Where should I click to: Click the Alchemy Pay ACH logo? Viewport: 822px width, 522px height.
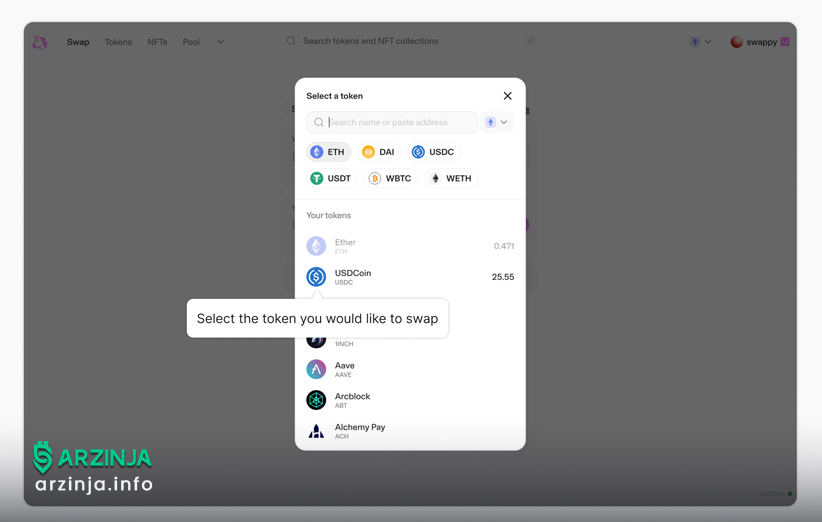(316, 431)
